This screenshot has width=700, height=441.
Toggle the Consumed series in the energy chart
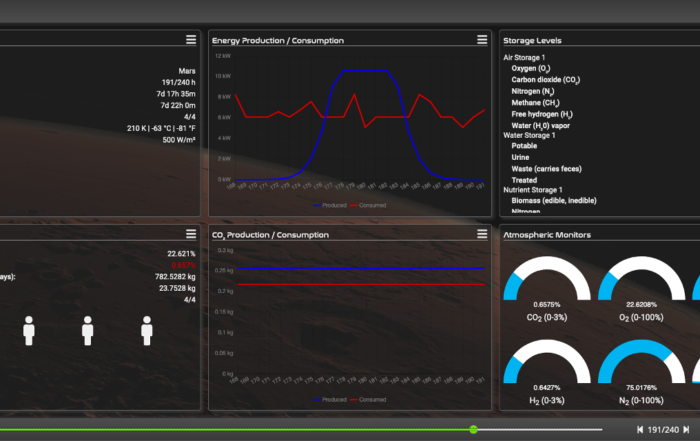[x=368, y=204]
